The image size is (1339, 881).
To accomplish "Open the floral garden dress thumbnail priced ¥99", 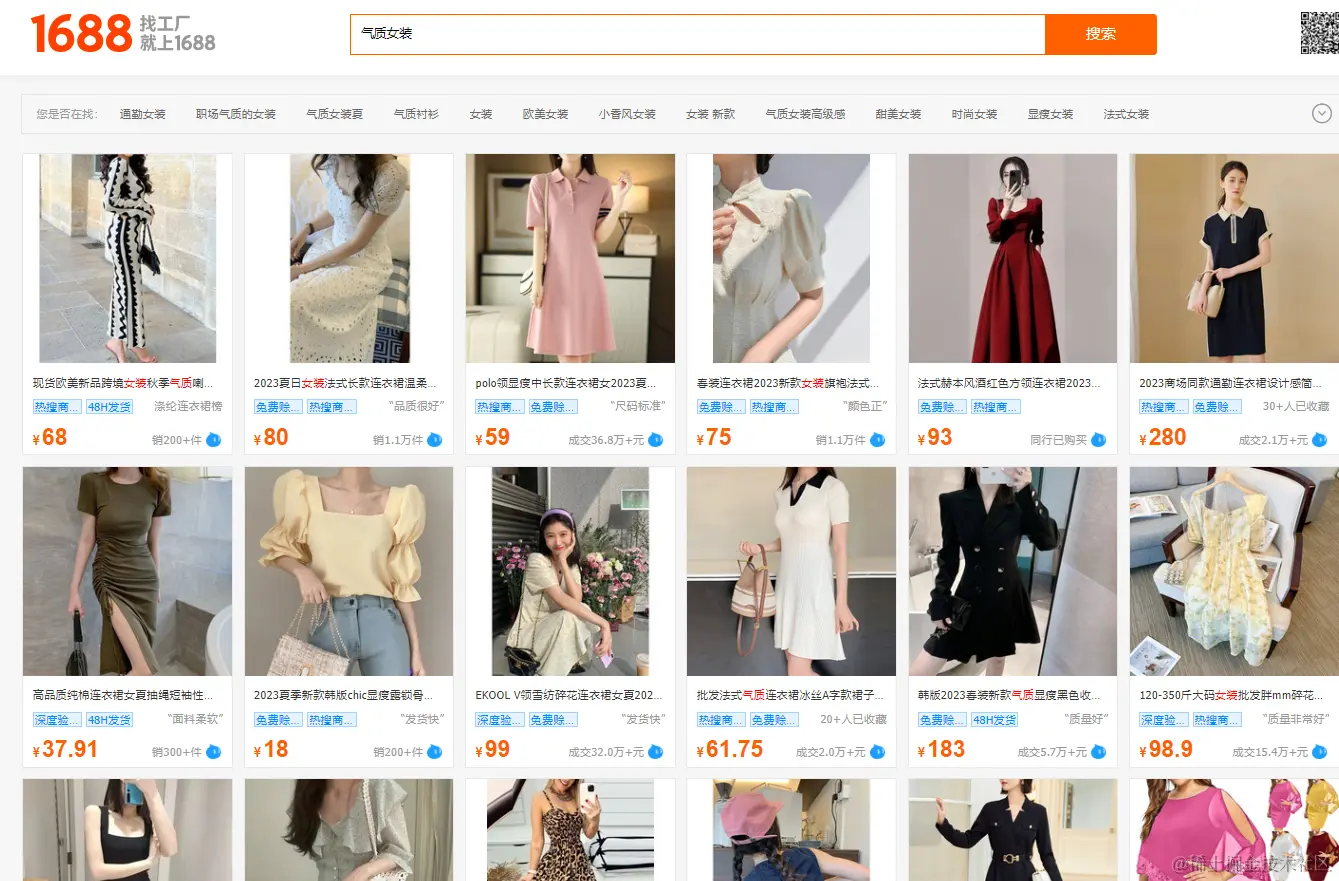I will [570, 571].
